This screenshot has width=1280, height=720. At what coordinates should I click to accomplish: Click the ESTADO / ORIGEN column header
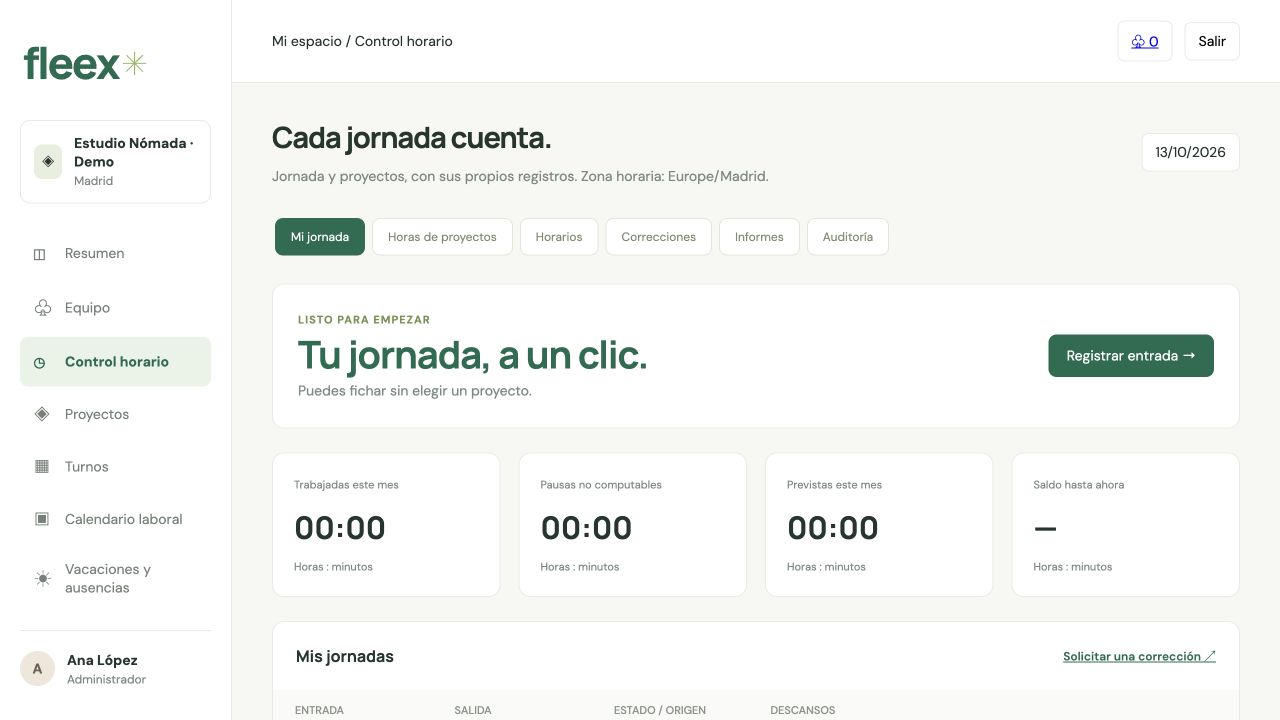pyautogui.click(x=660, y=710)
